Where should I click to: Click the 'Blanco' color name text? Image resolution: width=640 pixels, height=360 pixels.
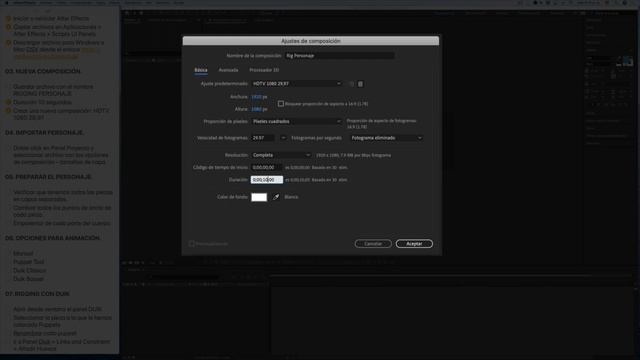click(291, 197)
